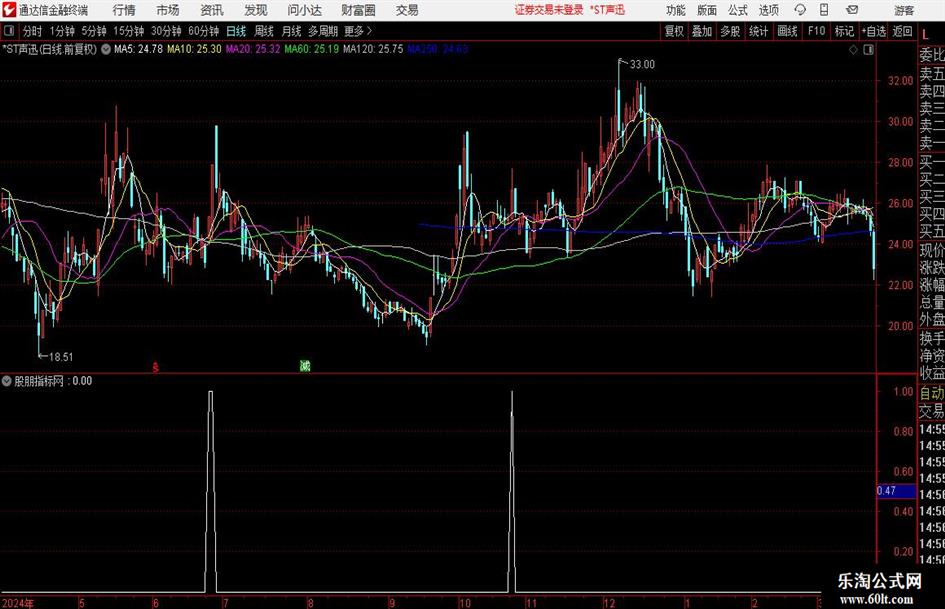
Task: Open the mail envelope icon
Action: (x=852, y=10)
